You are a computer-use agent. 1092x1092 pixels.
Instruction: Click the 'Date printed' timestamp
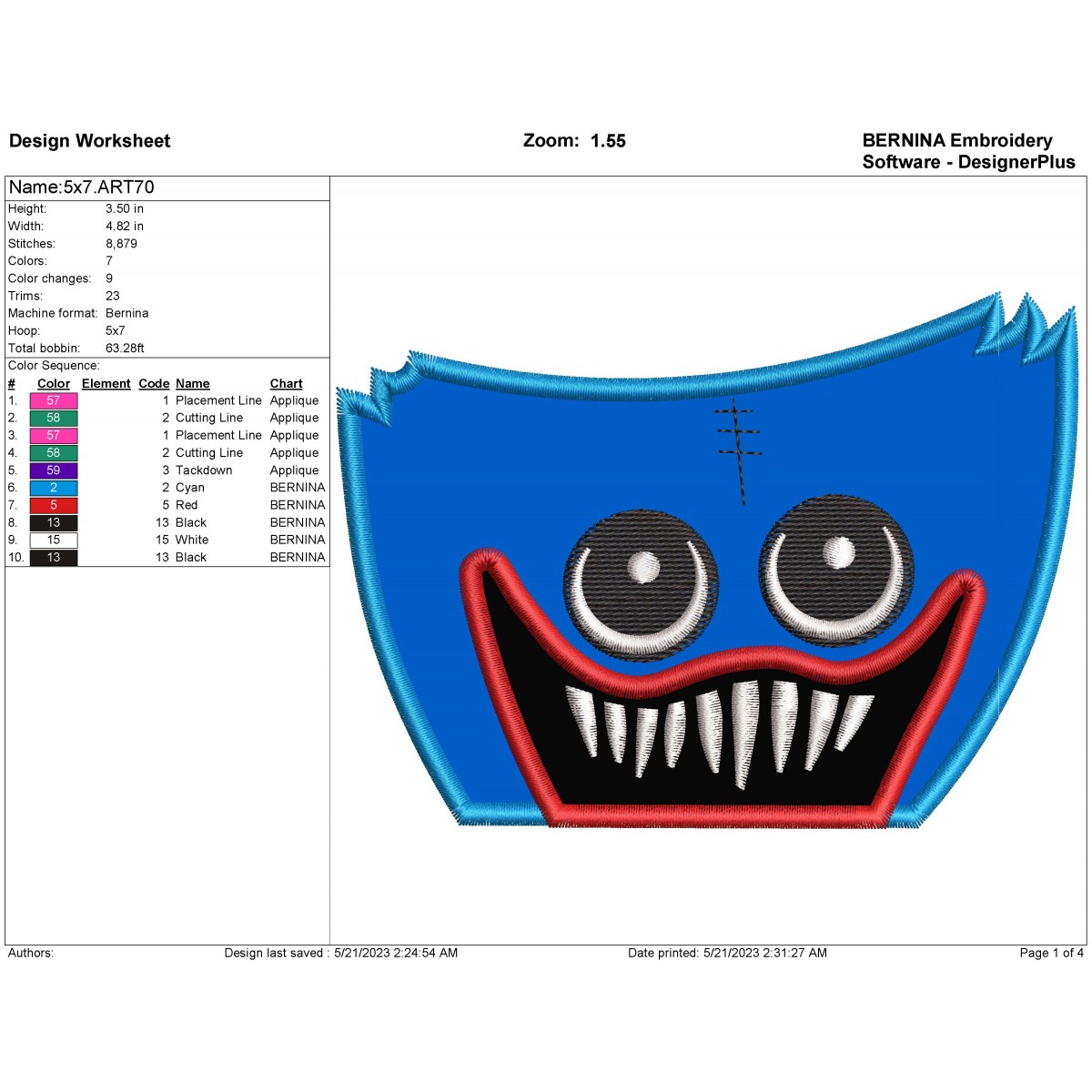(x=727, y=953)
